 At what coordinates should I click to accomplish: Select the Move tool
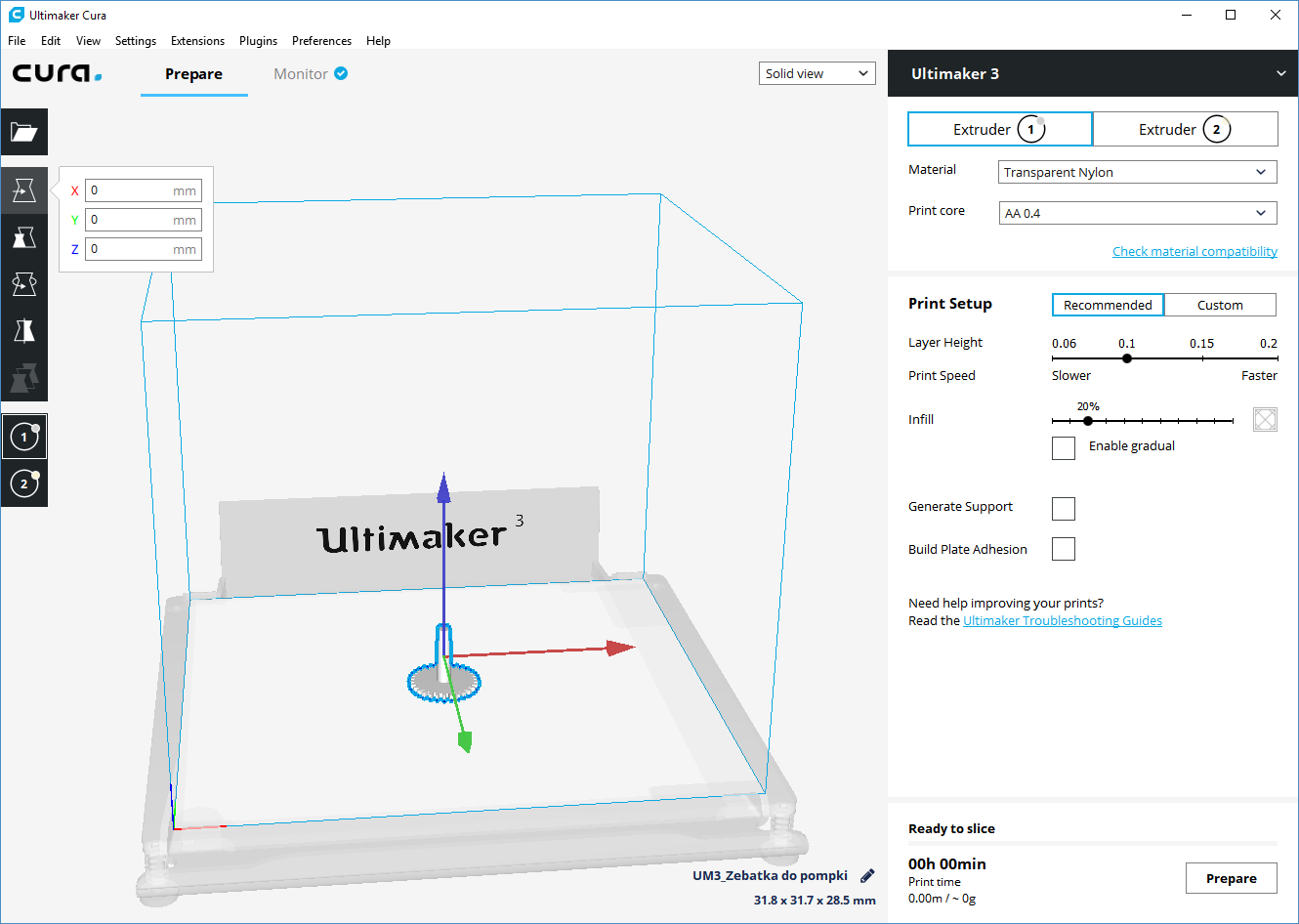coord(24,190)
